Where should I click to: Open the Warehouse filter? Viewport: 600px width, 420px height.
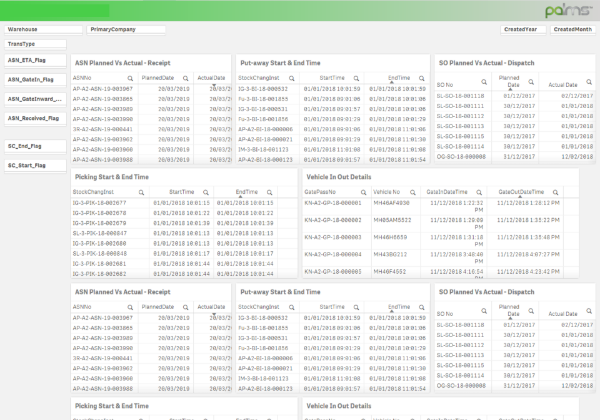click(x=40, y=30)
